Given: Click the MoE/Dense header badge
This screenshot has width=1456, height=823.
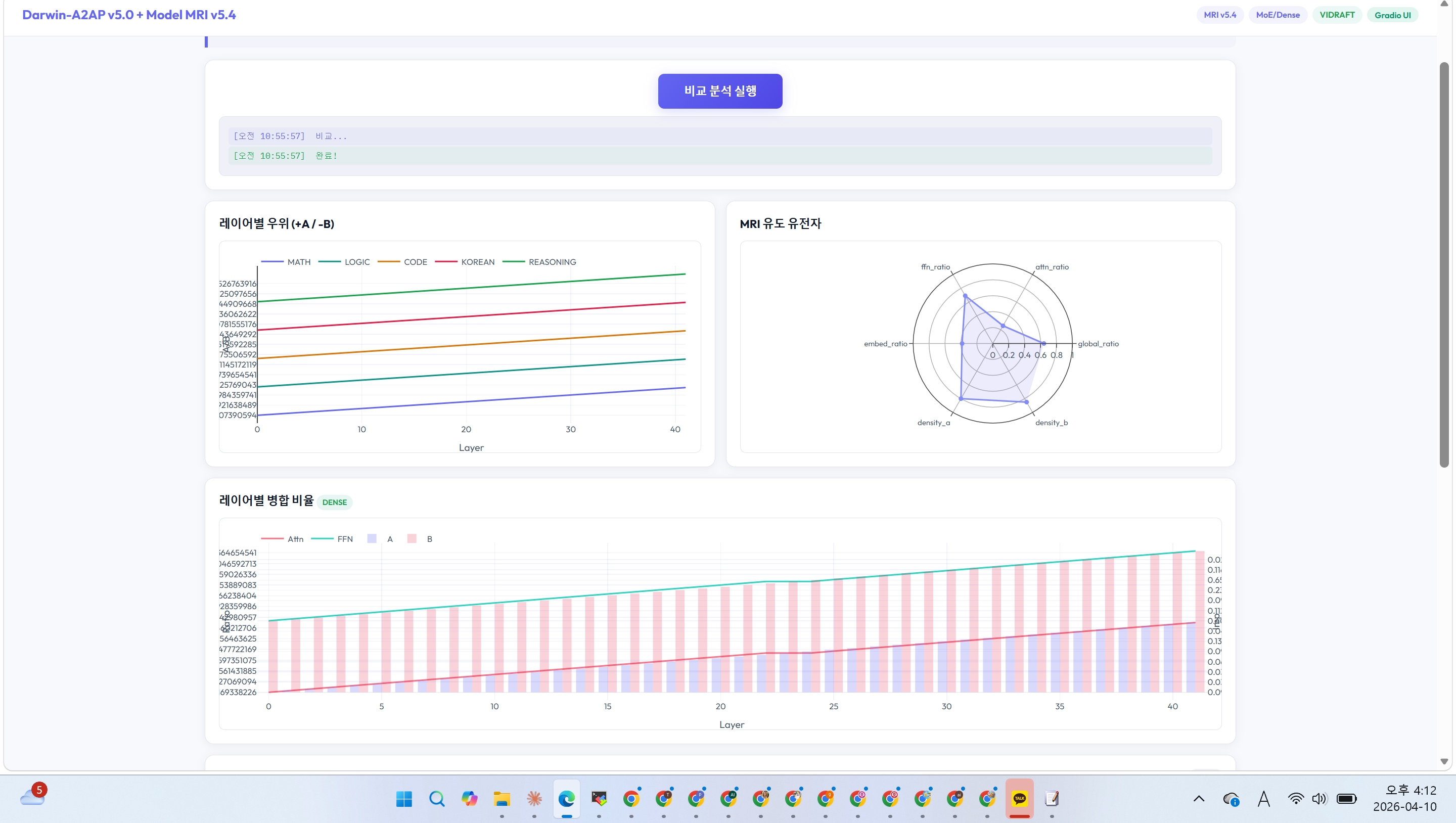Looking at the screenshot, I should pos(1278,15).
